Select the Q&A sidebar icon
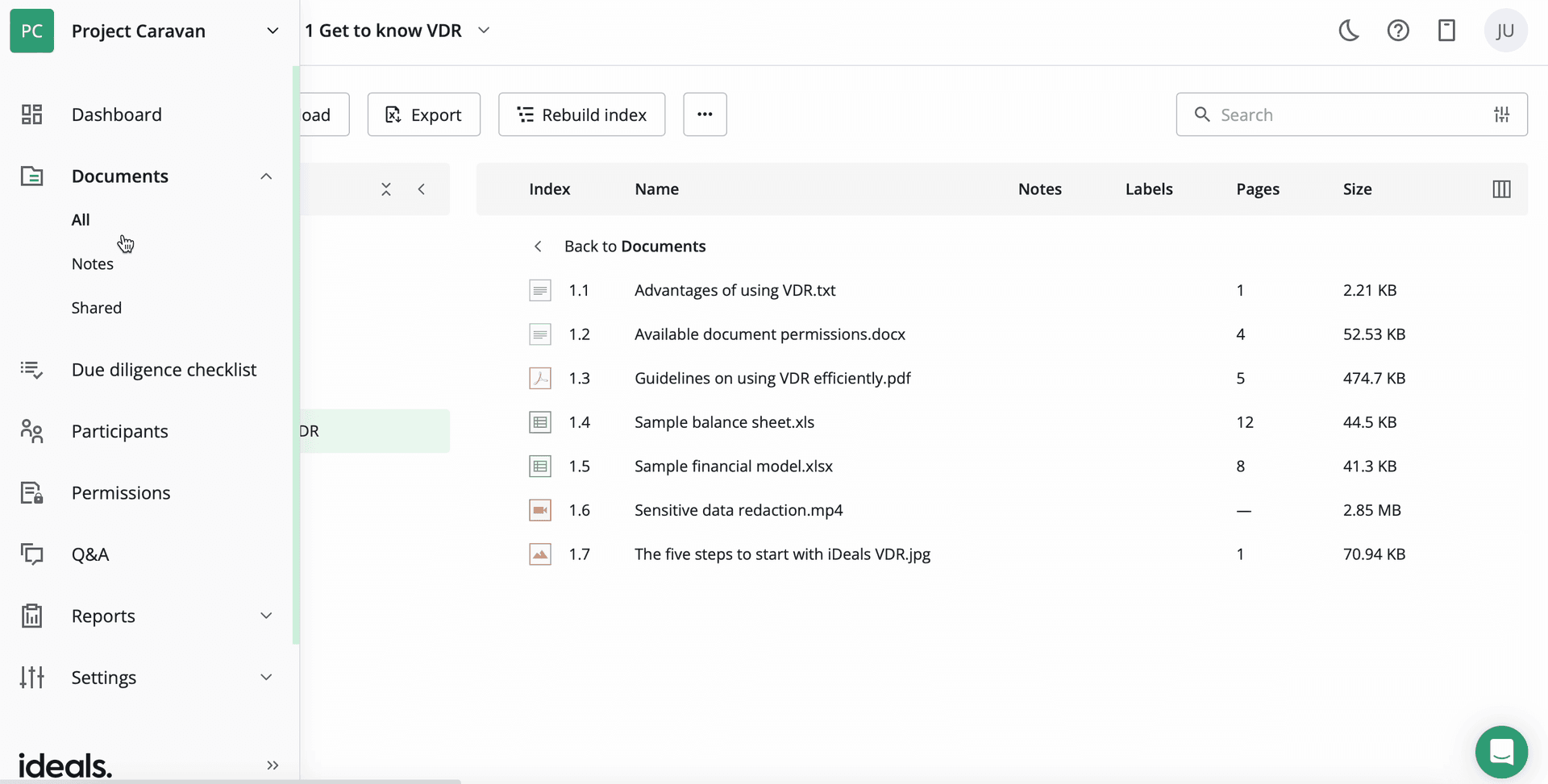 (x=31, y=554)
